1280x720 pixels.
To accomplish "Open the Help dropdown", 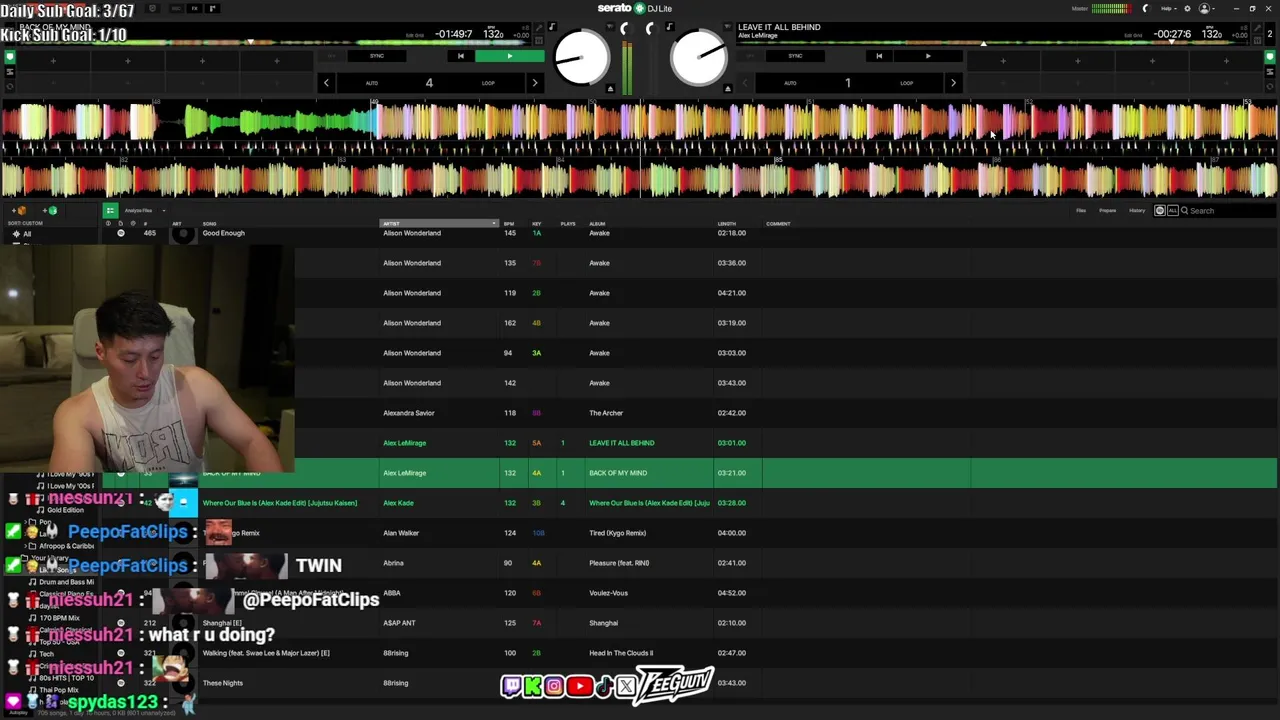I will 1168,8.
